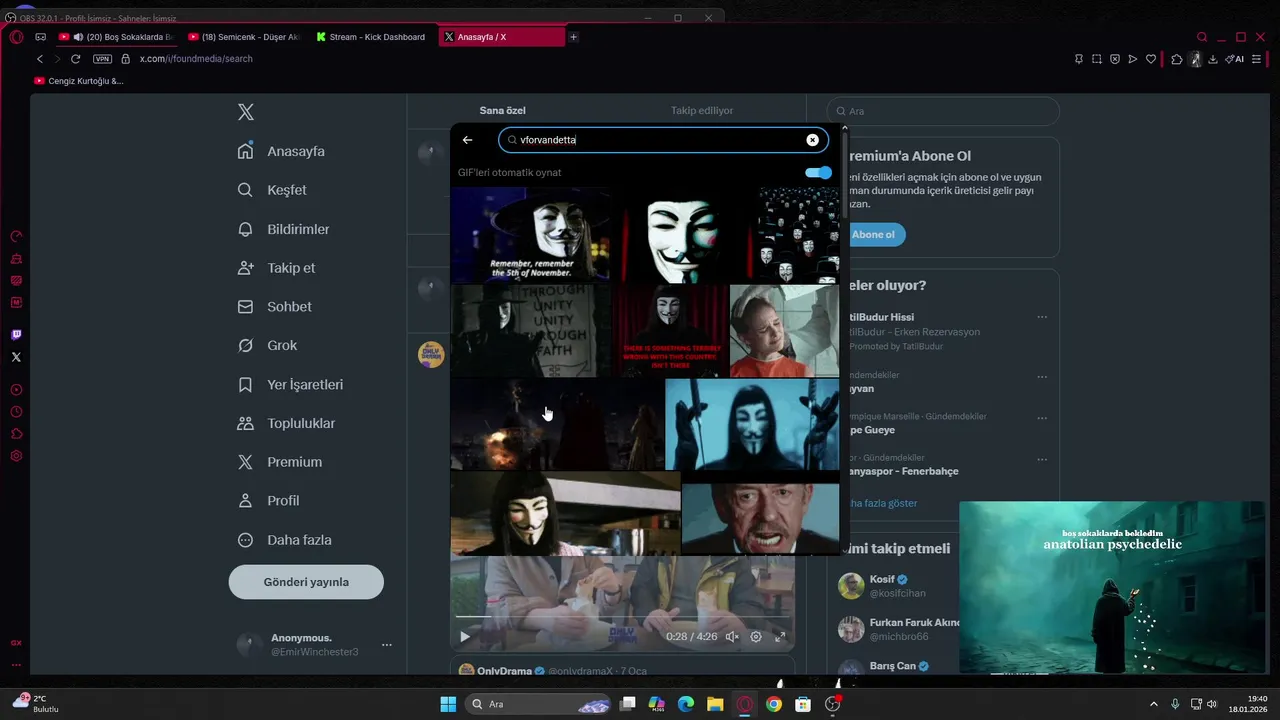Select the 'Unity through faith' GIF
The image size is (1280, 720).
click(530, 331)
